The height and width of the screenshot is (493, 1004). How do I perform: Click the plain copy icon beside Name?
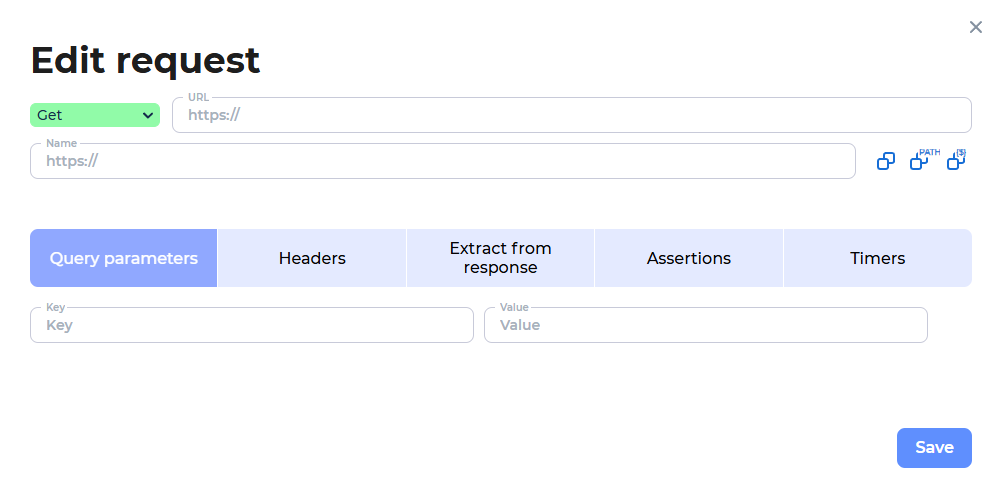point(885,161)
